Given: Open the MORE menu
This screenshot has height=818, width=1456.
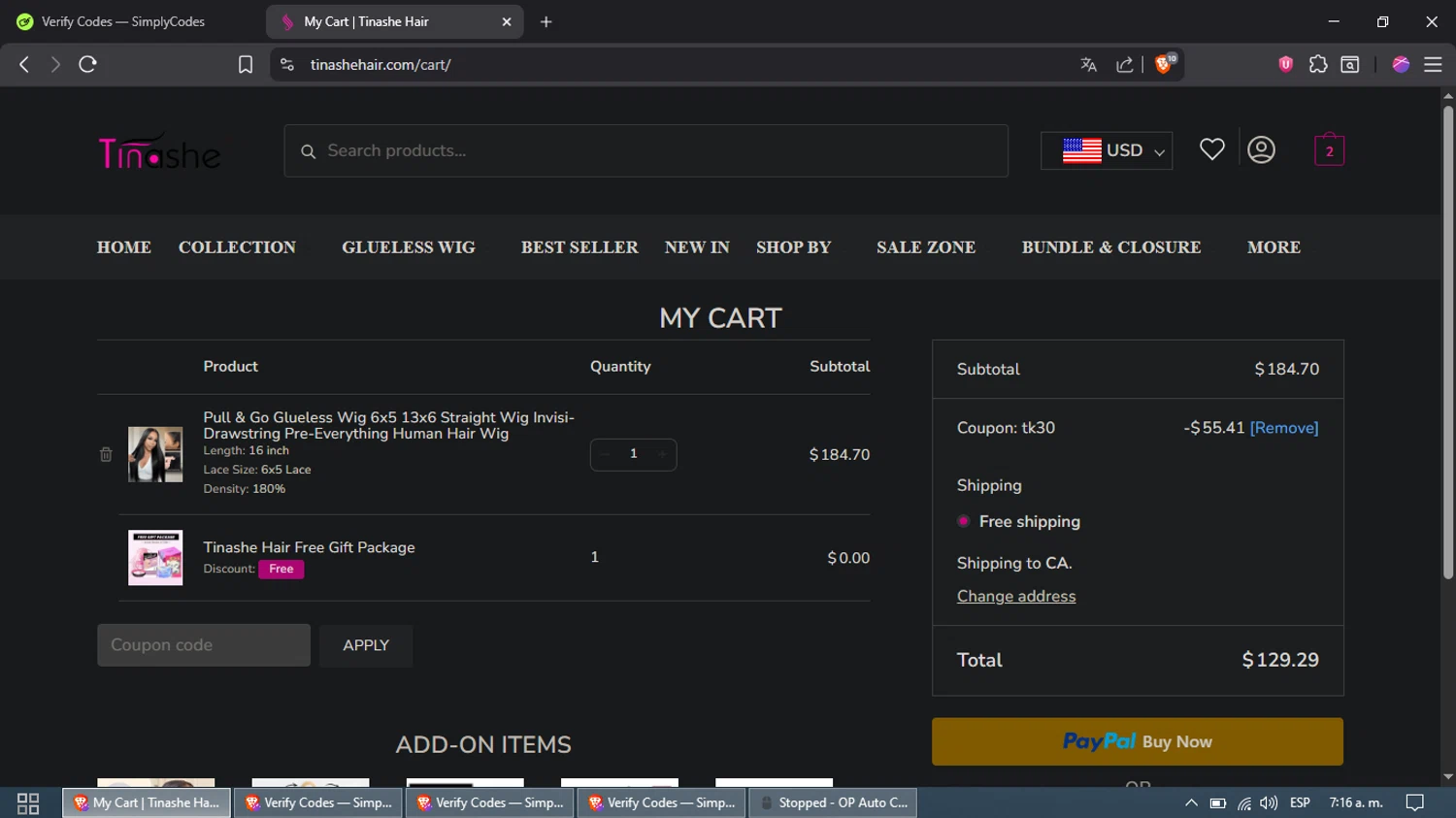Looking at the screenshot, I should 1274,247.
